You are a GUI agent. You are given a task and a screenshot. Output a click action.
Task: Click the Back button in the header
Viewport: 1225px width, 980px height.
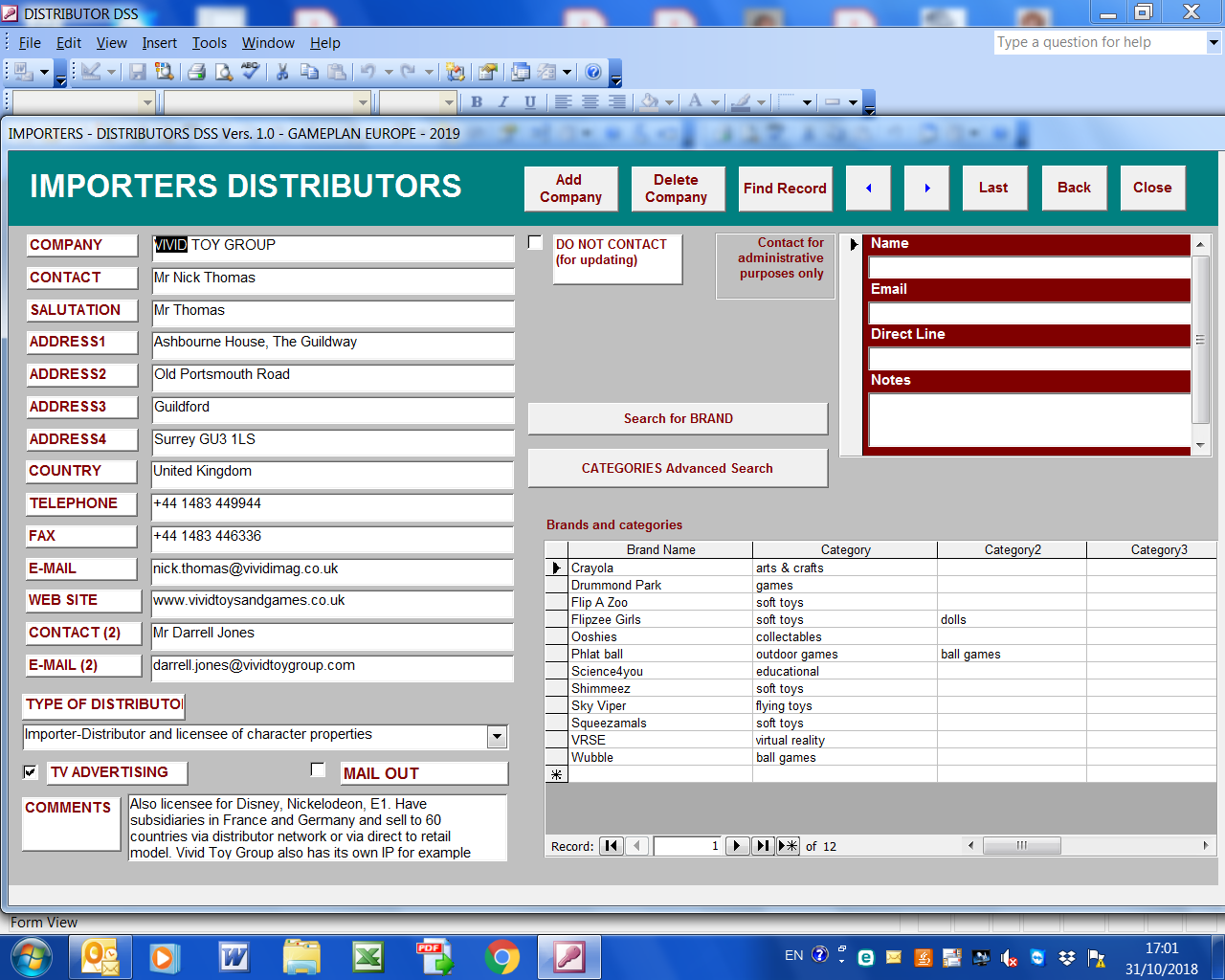coord(1074,188)
